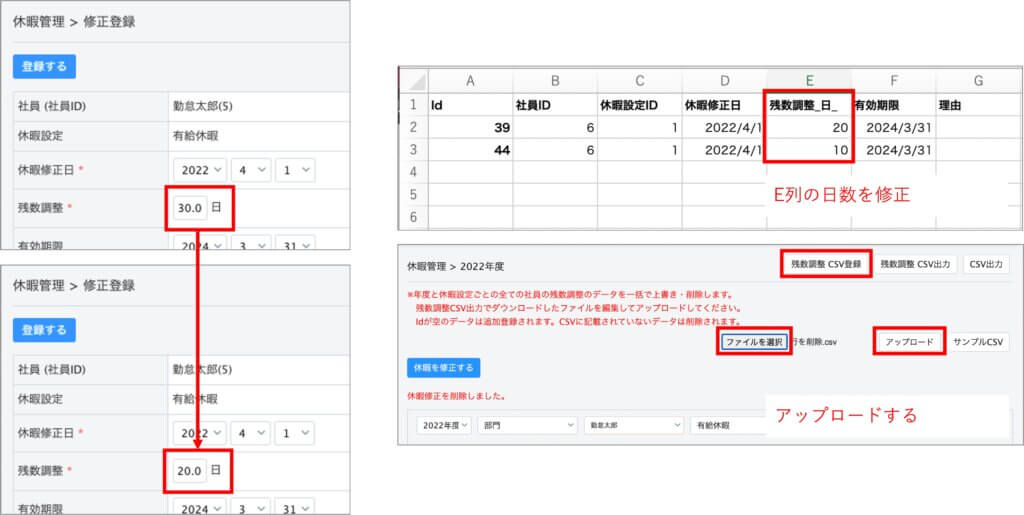Open the 部門 department dropdown

[526, 425]
